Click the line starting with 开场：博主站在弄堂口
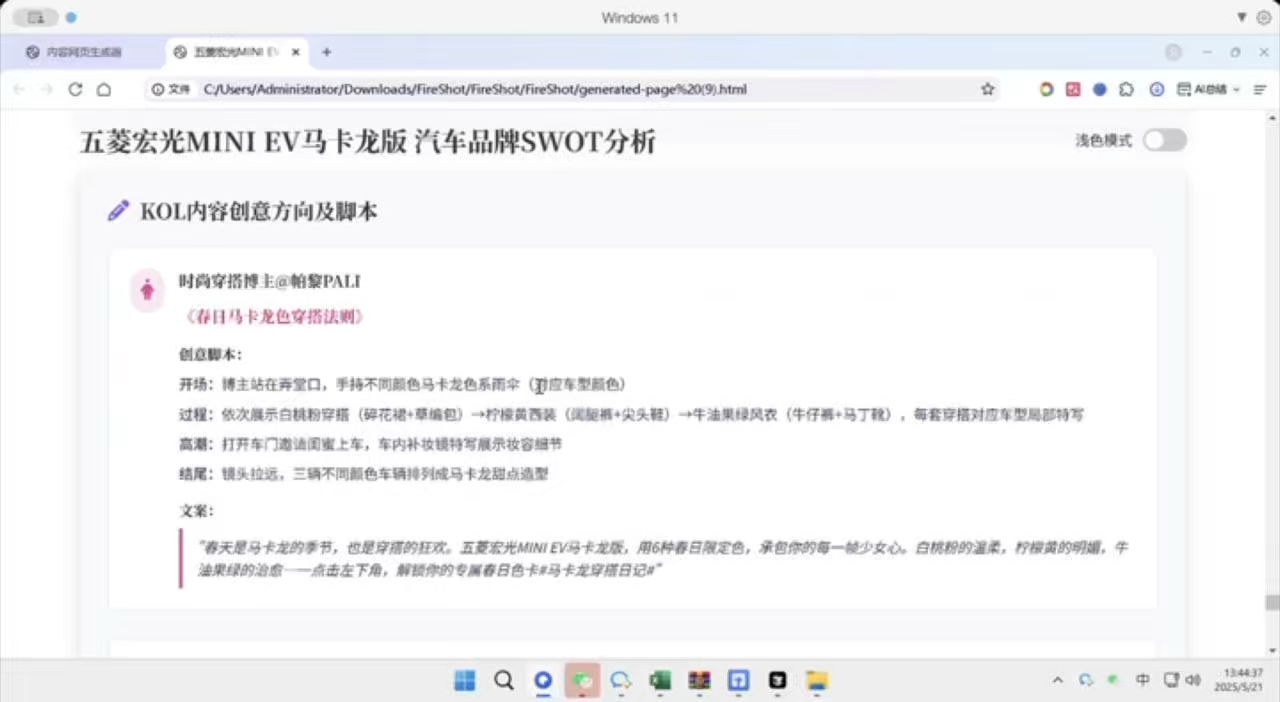This screenshot has width=1280, height=702. (x=402, y=384)
